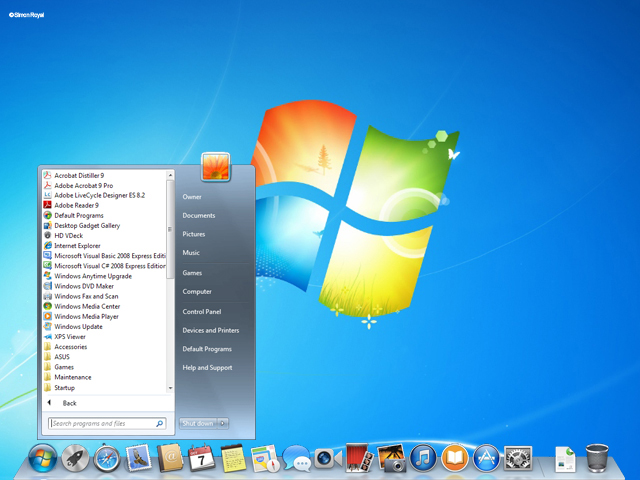The height and width of the screenshot is (480, 640).
Task: Open the Calendar icon showing 7
Action: click(x=202, y=458)
